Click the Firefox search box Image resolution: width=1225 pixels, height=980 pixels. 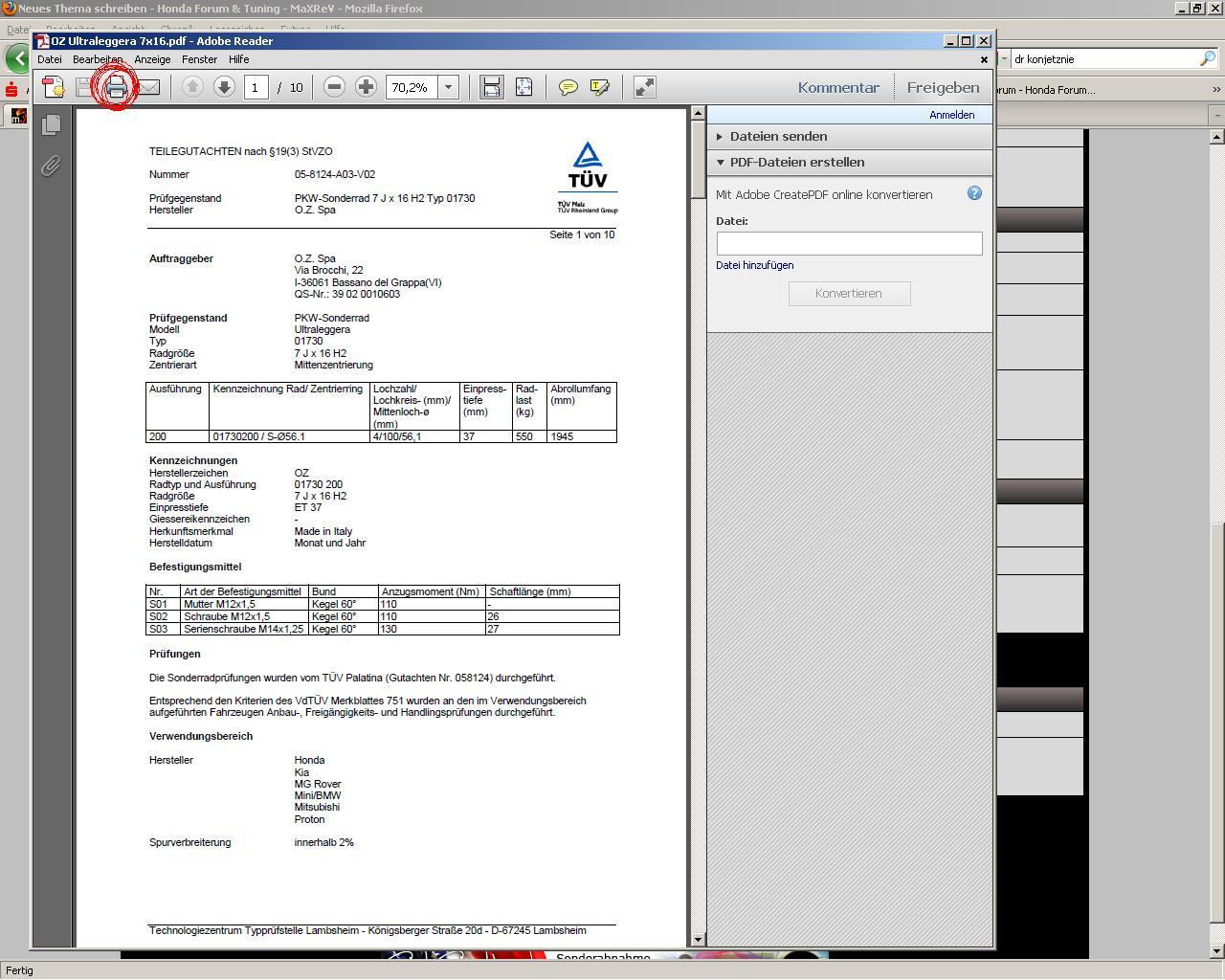point(1104,59)
